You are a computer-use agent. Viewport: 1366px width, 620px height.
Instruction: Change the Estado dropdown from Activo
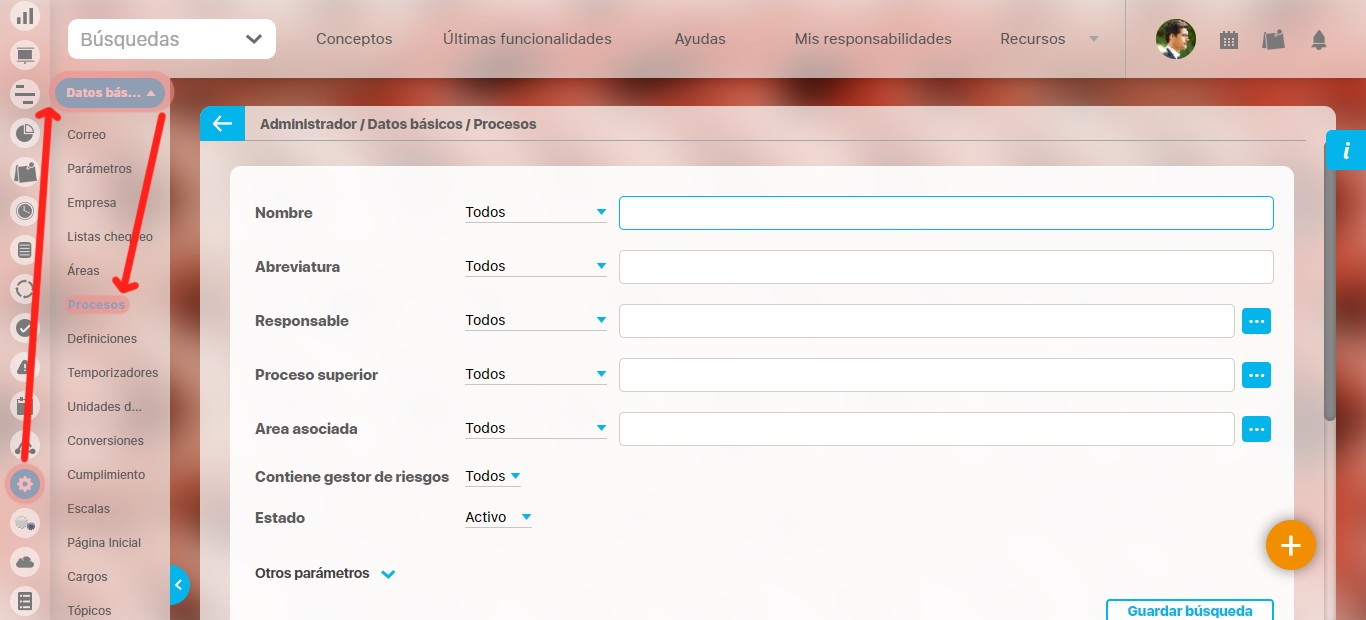click(498, 517)
